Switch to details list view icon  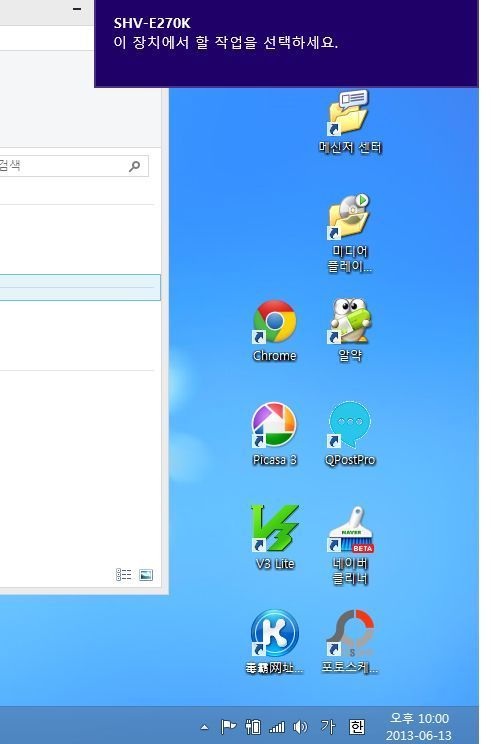pyautogui.click(x=123, y=575)
